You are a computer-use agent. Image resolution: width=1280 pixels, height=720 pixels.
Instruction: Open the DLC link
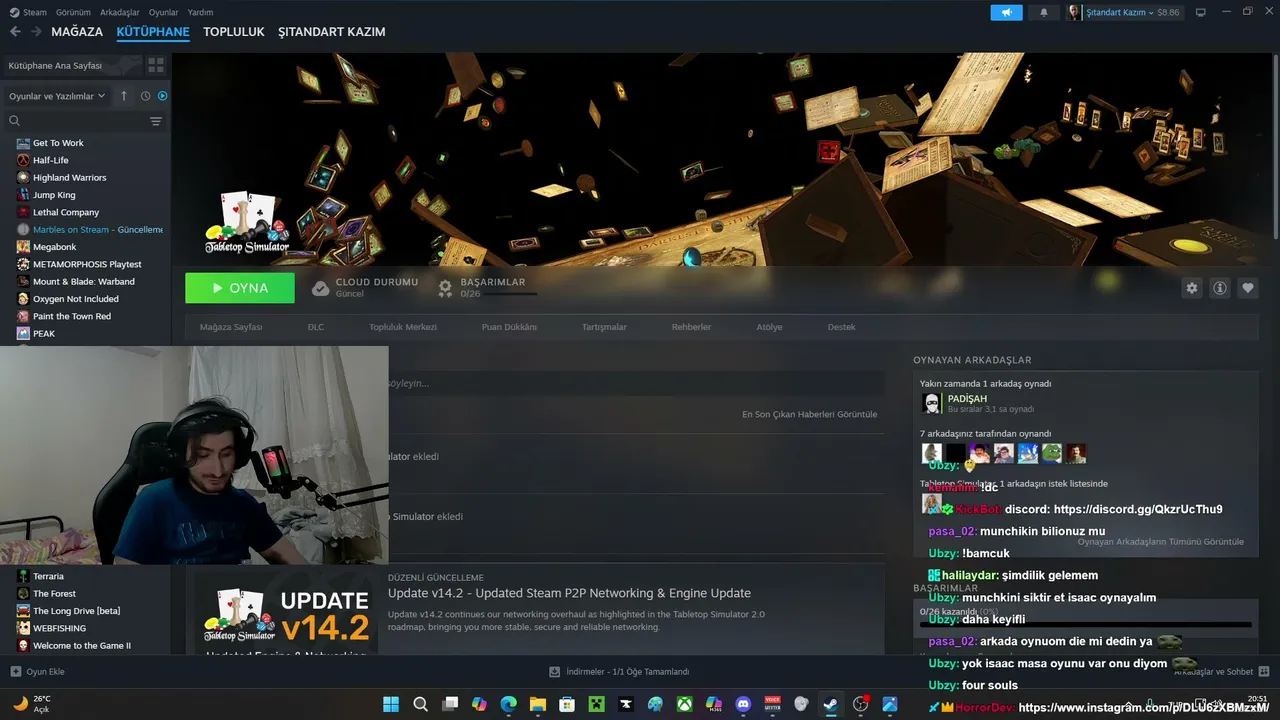(316, 327)
